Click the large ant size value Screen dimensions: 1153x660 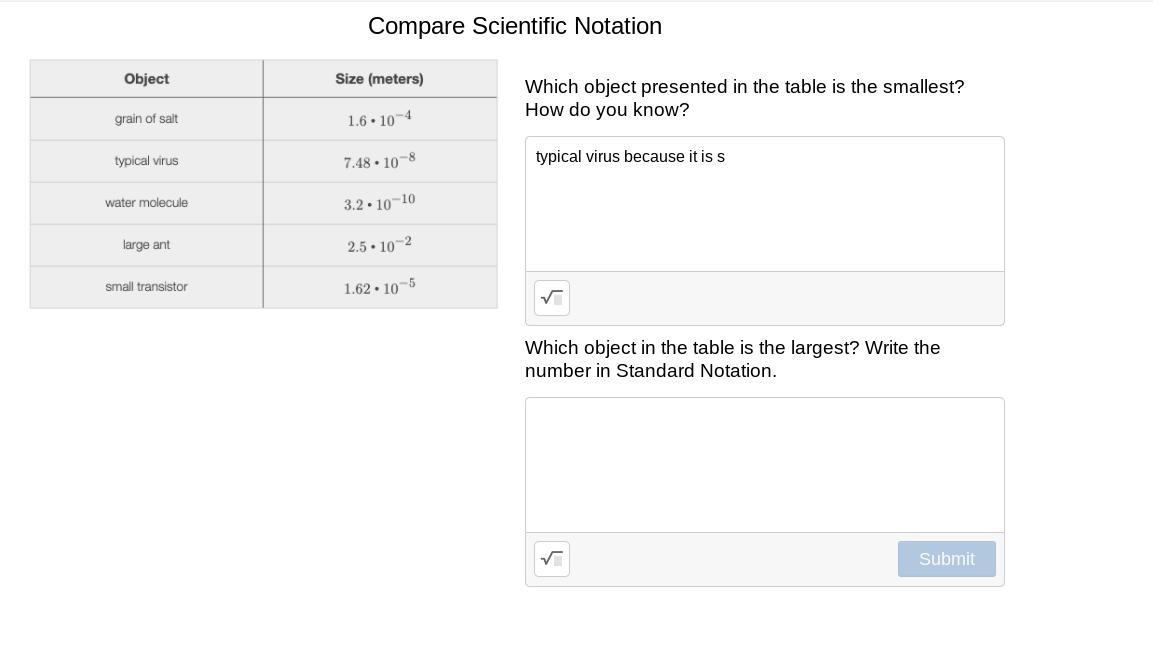pos(379,245)
